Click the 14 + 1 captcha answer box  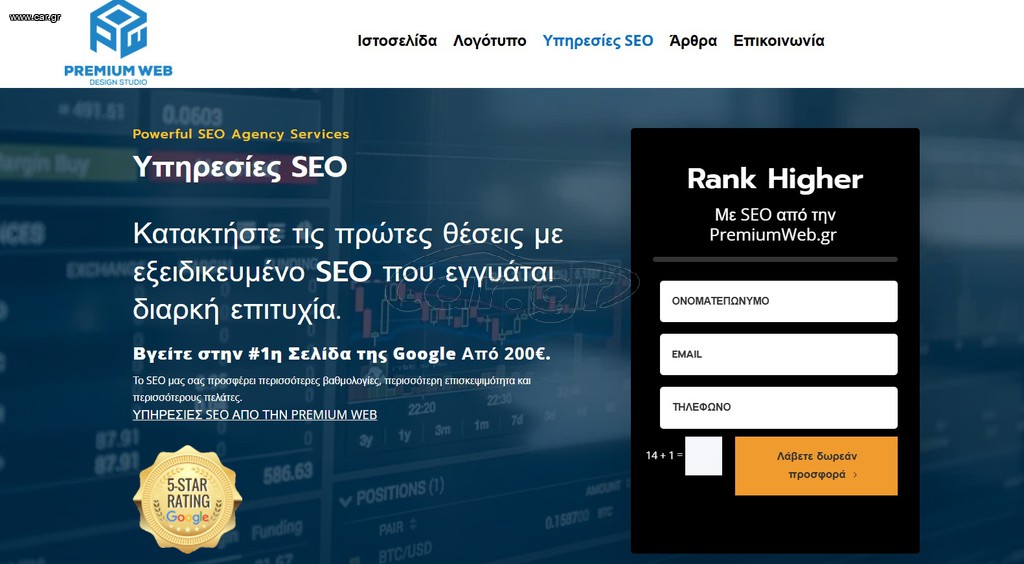pos(703,456)
